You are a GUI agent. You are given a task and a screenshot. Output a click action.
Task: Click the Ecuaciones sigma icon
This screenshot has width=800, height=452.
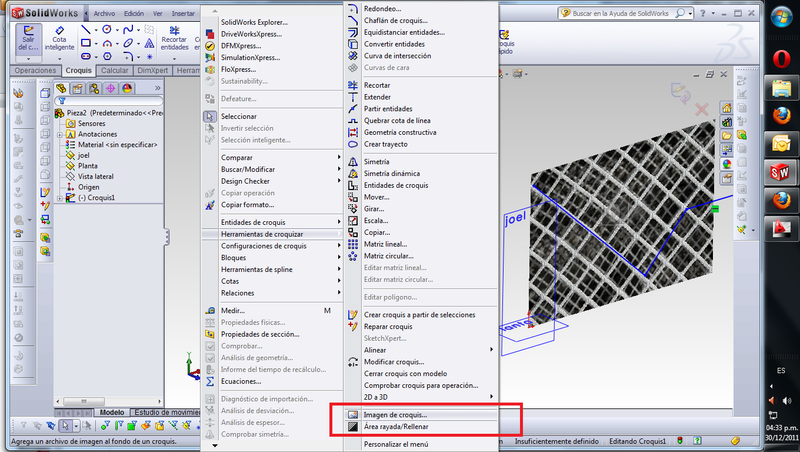point(210,382)
